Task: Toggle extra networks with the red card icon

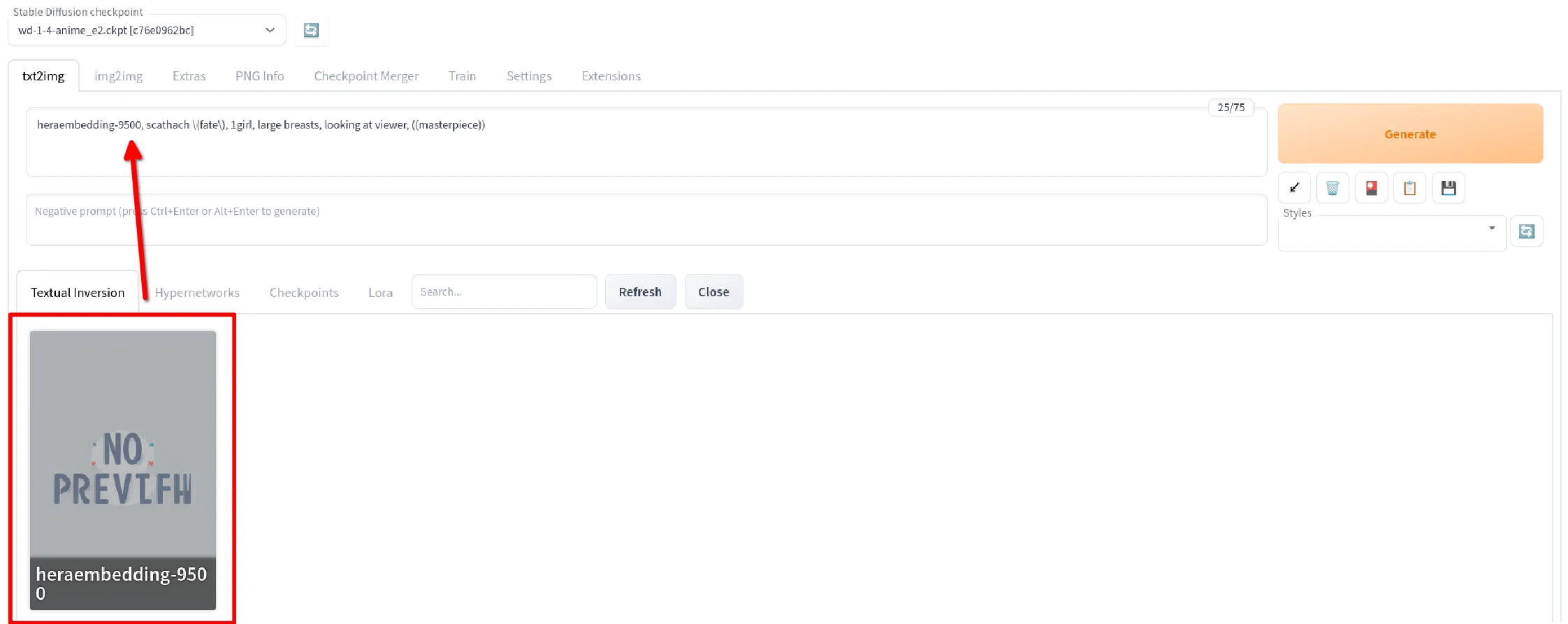Action: 1371,188
